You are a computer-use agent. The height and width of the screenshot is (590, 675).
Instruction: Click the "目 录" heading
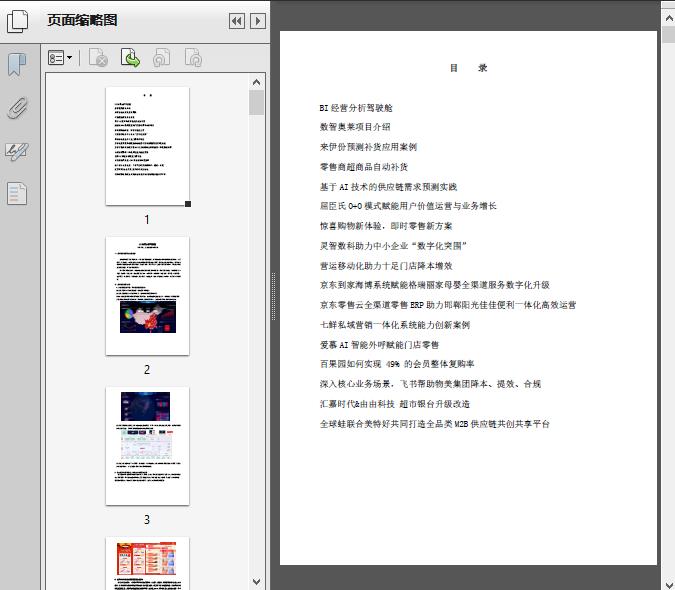point(468,68)
